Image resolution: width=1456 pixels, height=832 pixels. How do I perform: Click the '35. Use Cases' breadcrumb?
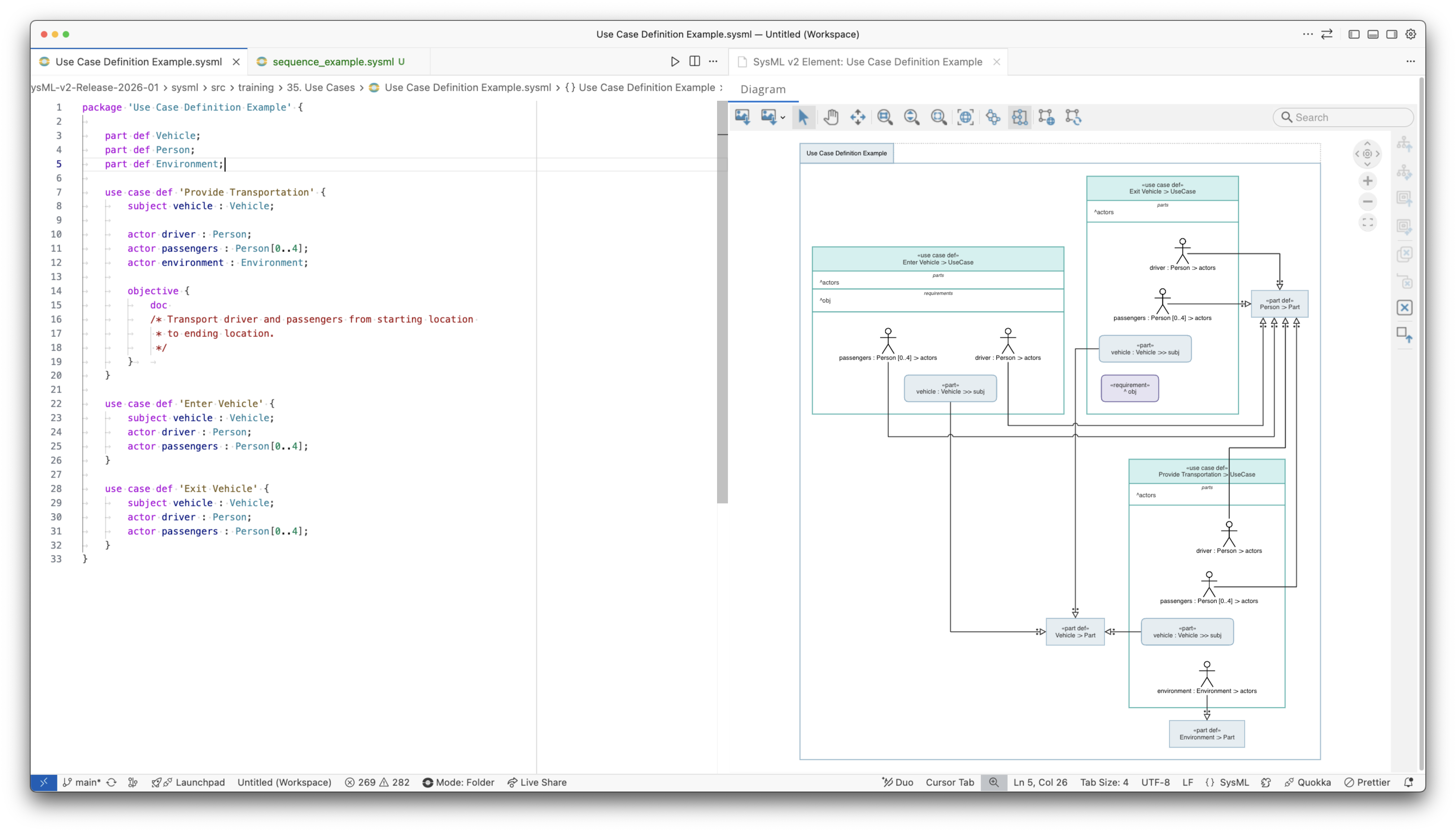coord(321,87)
